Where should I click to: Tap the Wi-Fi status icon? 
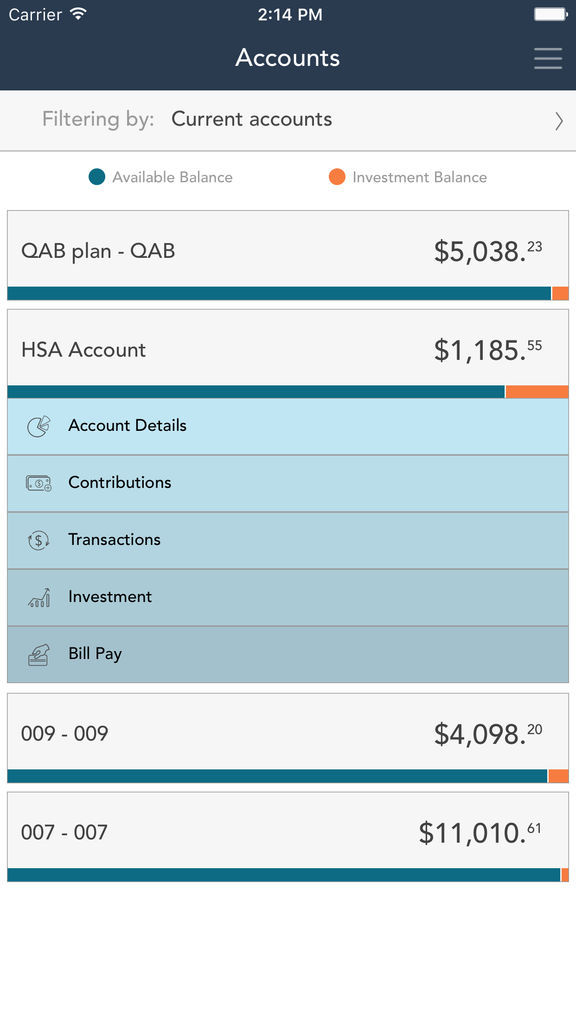(x=78, y=14)
